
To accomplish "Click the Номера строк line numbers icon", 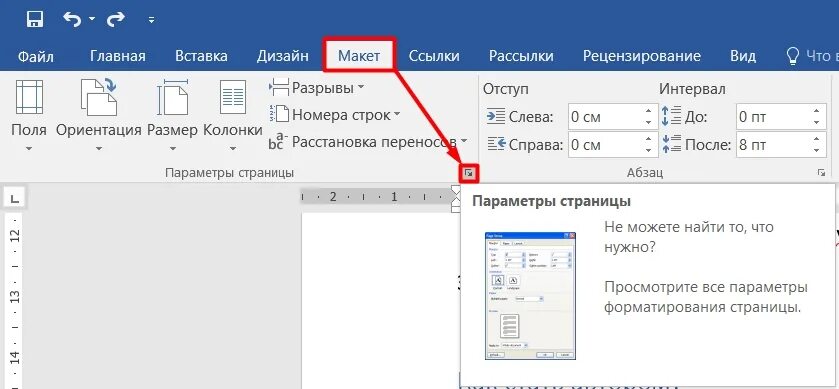I will [279, 114].
